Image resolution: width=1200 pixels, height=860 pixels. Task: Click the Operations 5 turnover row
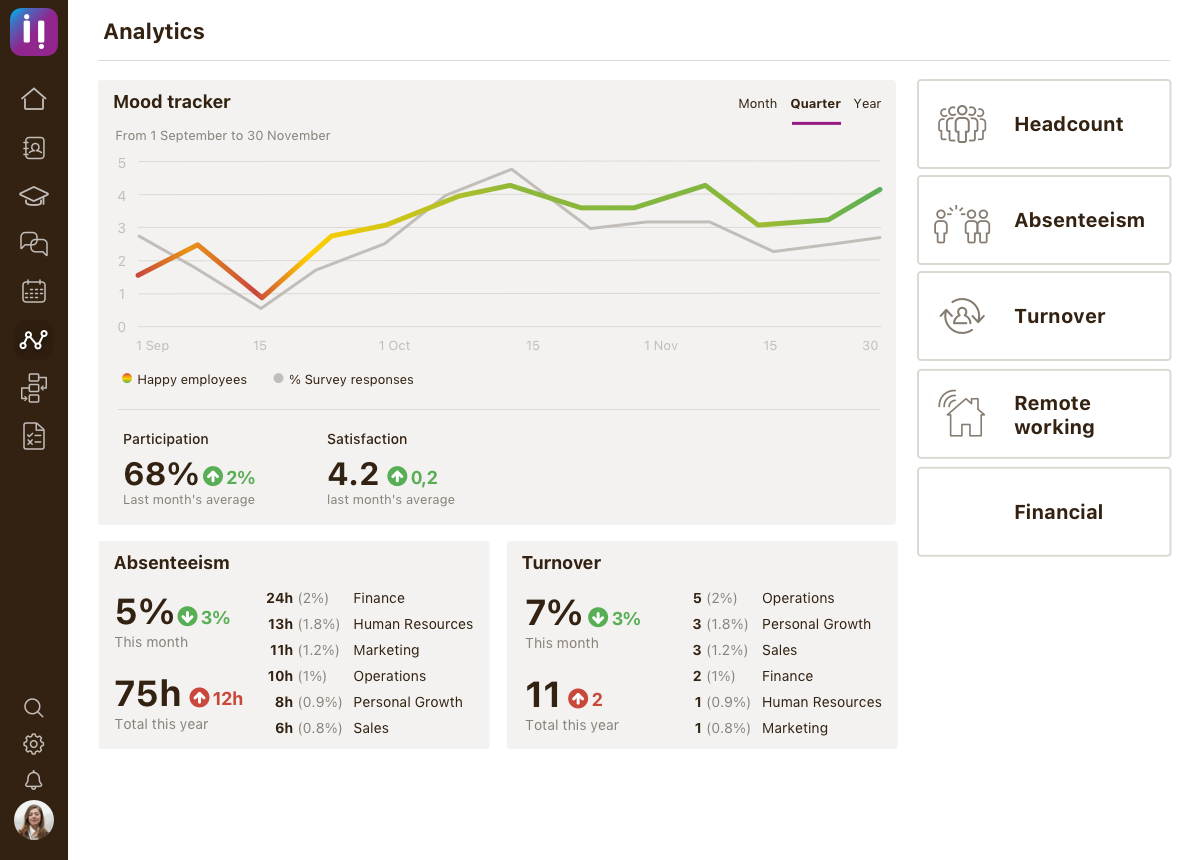788,598
